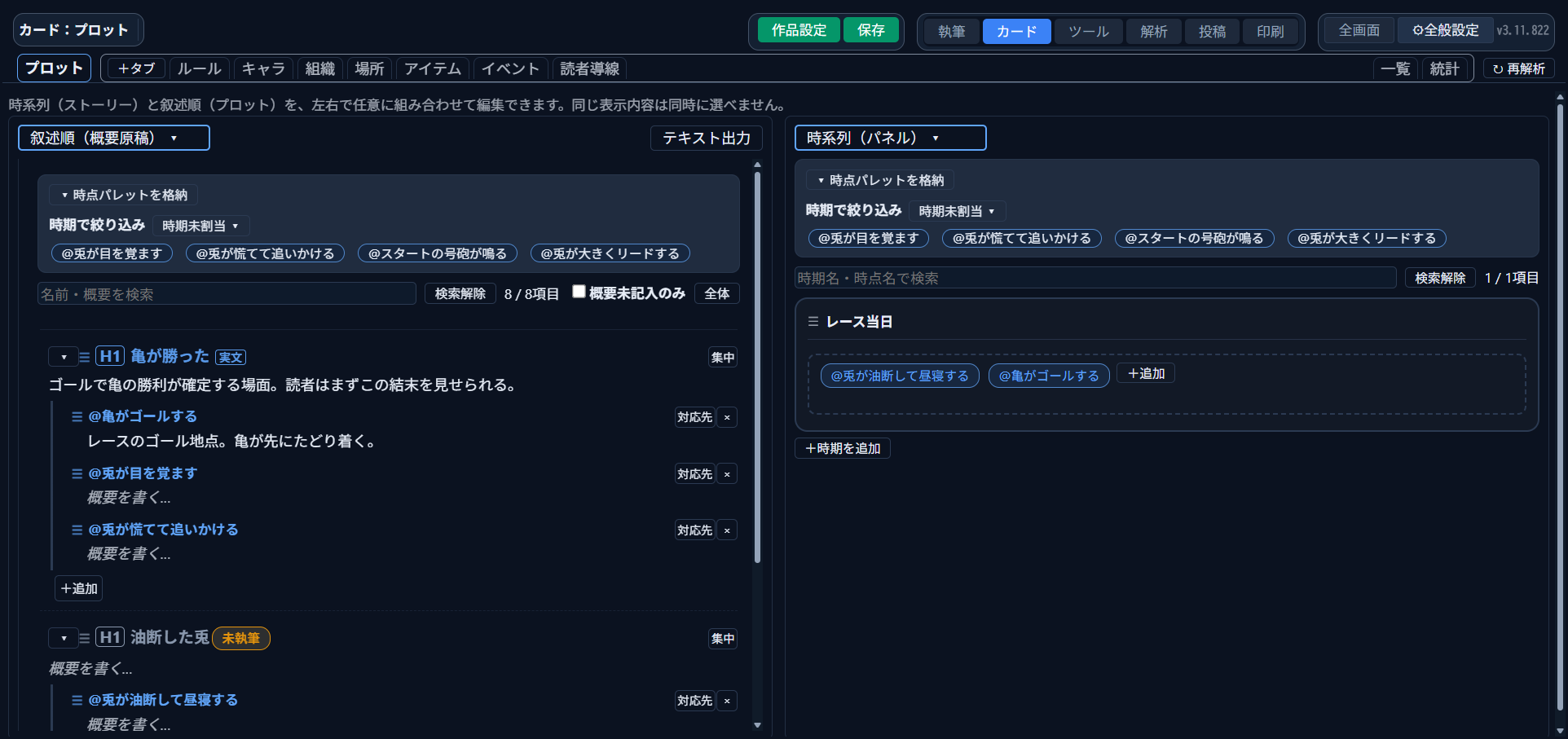Click the H1 badge of 油断した兎
This screenshot has width=1568, height=739.
point(110,637)
